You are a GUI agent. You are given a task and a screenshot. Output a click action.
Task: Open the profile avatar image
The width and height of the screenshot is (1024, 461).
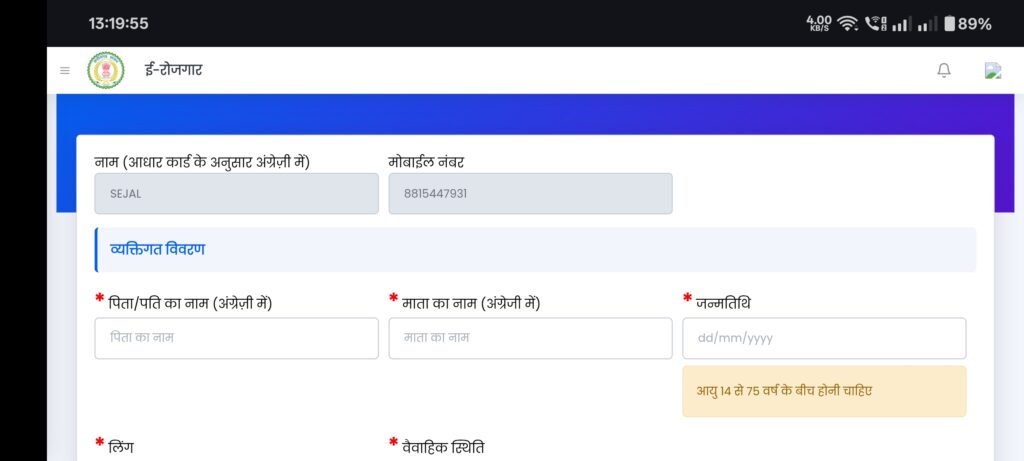(x=992, y=70)
